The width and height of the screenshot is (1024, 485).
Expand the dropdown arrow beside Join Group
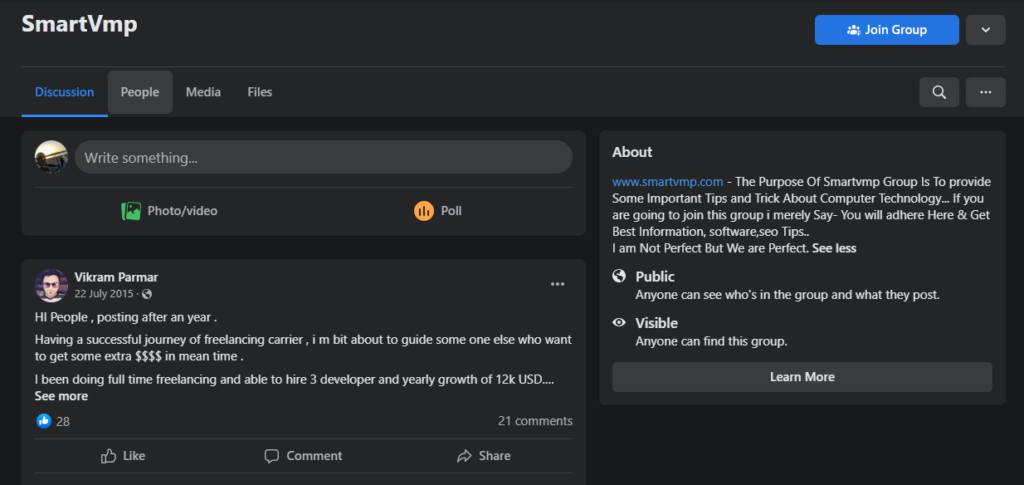[985, 30]
